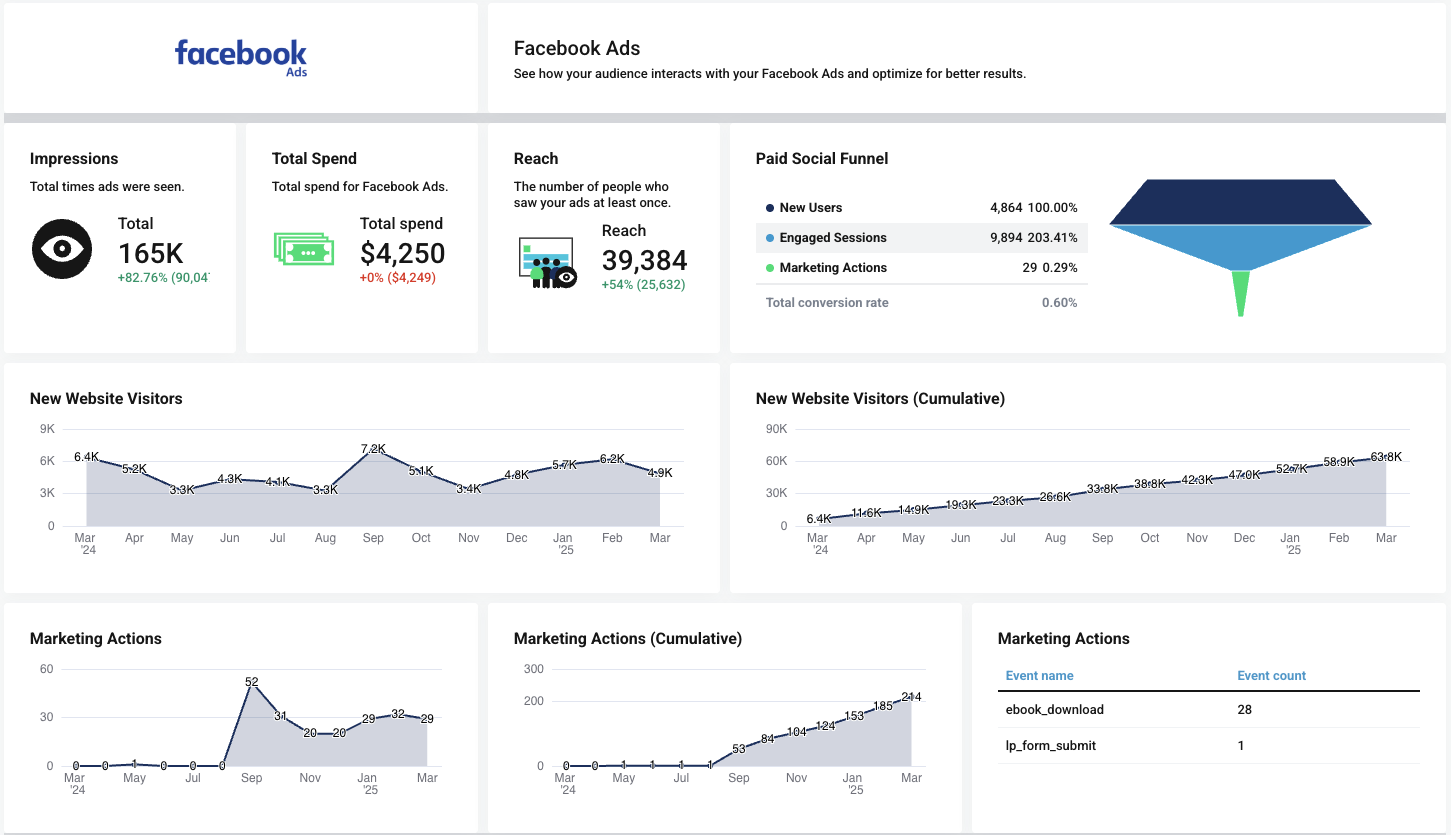Click the 'See how your audience interacts' description

[x=770, y=74]
